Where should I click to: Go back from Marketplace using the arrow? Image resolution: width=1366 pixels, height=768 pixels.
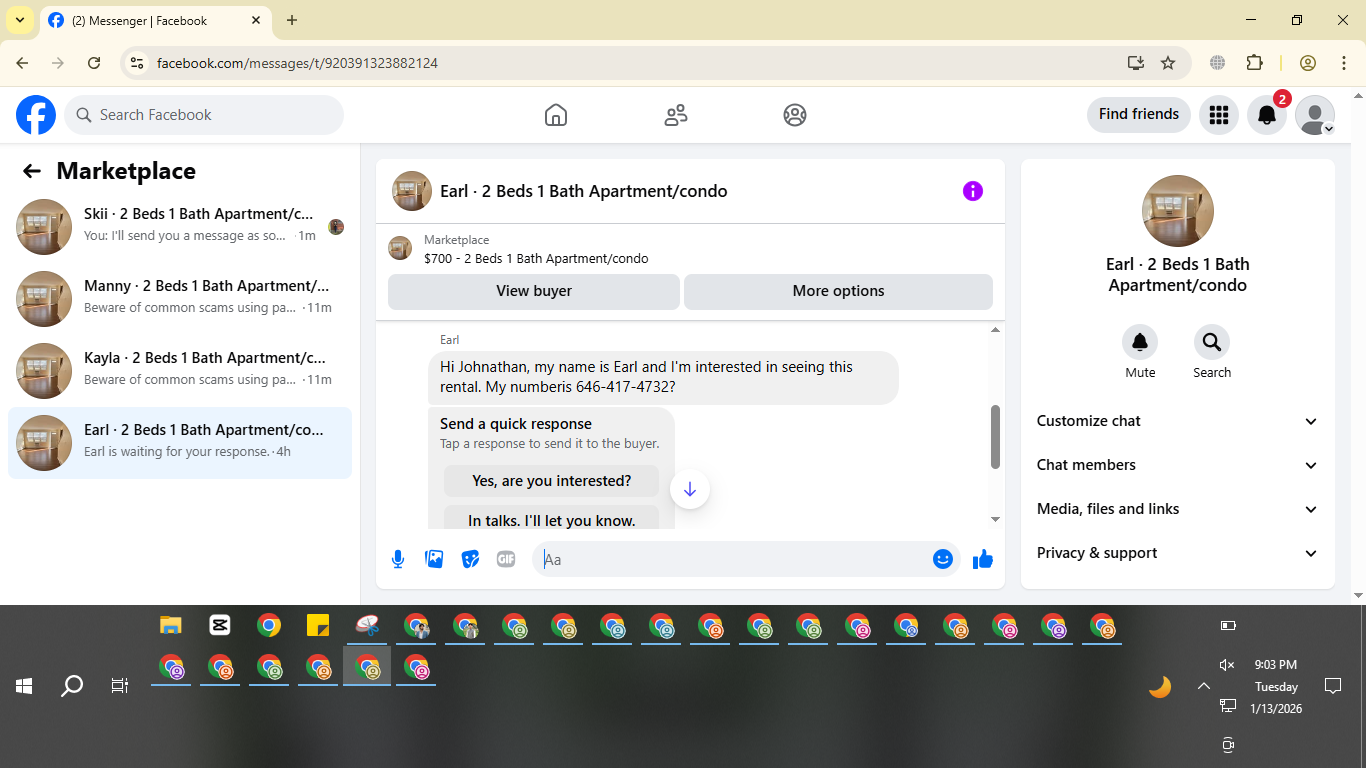pyautogui.click(x=32, y=171)
